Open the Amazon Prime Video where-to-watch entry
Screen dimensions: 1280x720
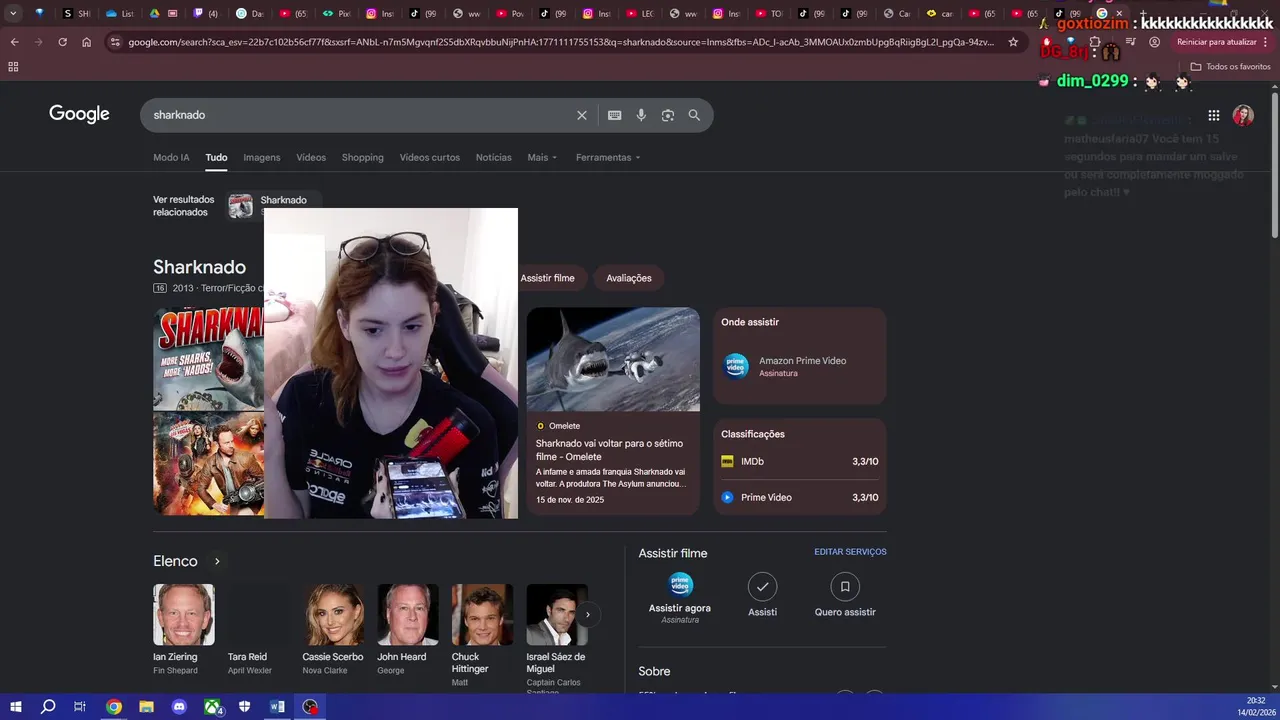(x=800, y=366)
